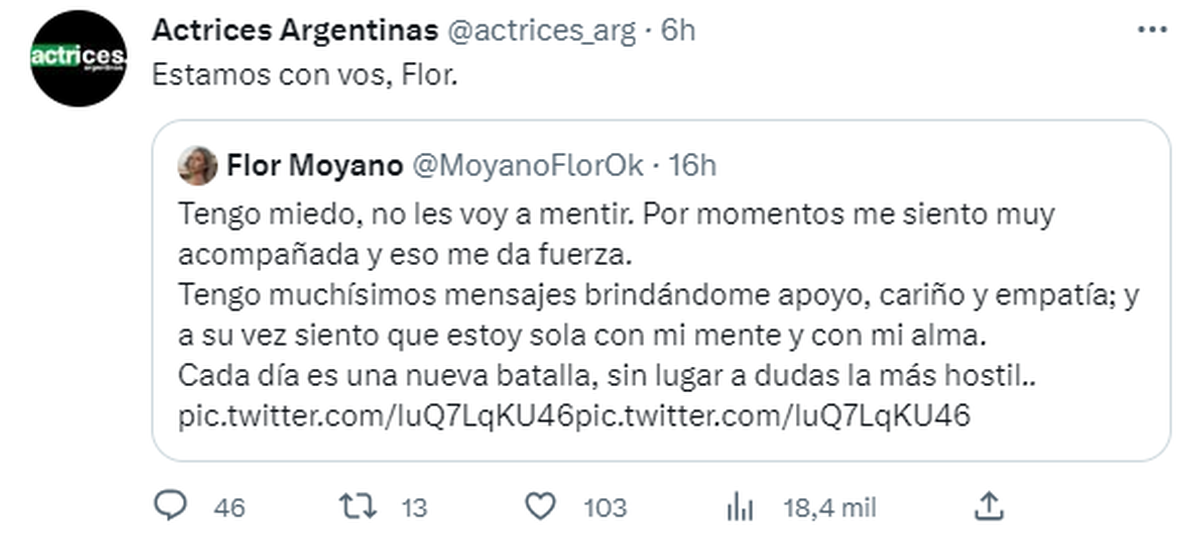Click the Actrices Argentinas profile avatar
Screen dimensions: 1200x541
[x=78, y=58]
